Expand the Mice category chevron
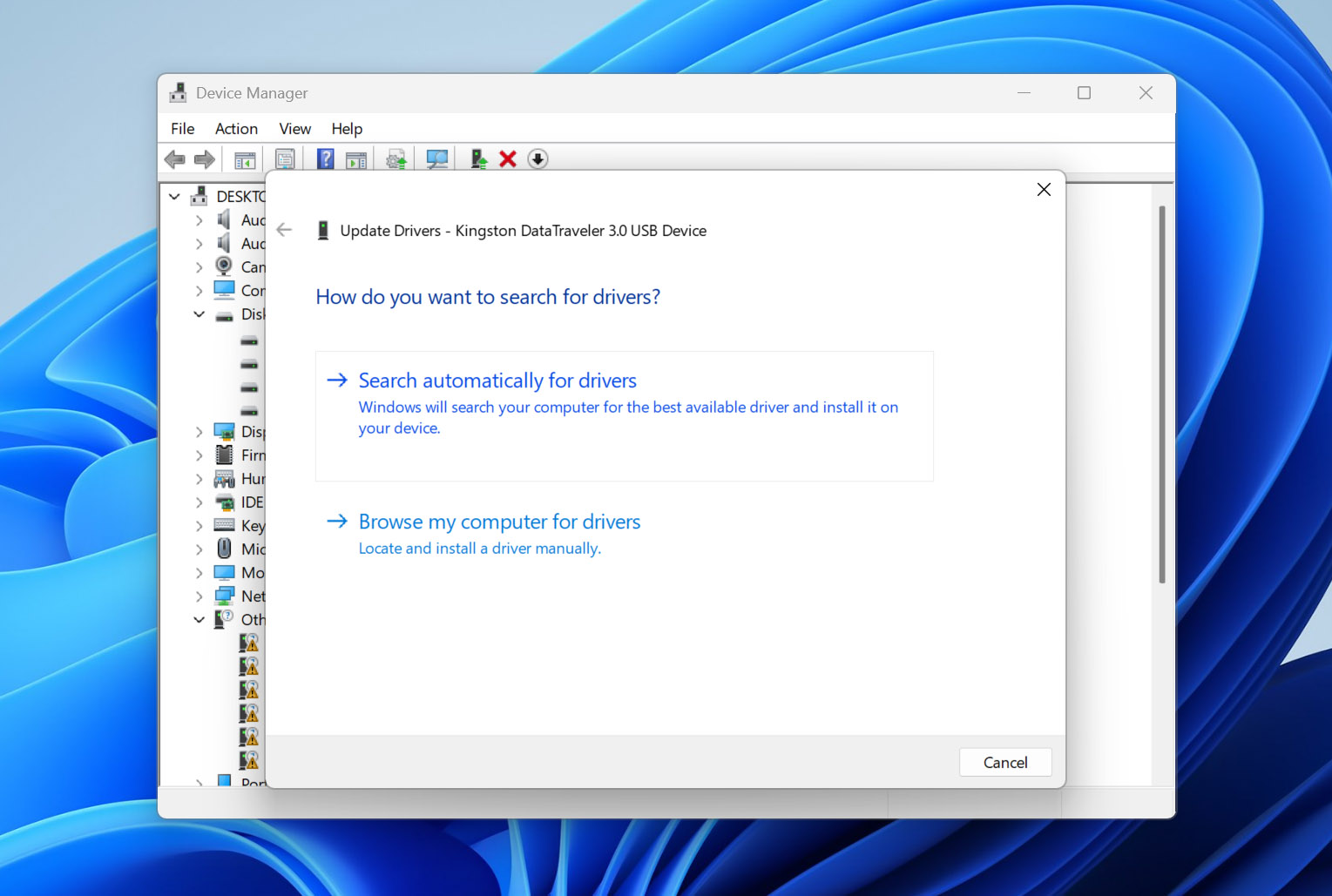 coord(199,549)
